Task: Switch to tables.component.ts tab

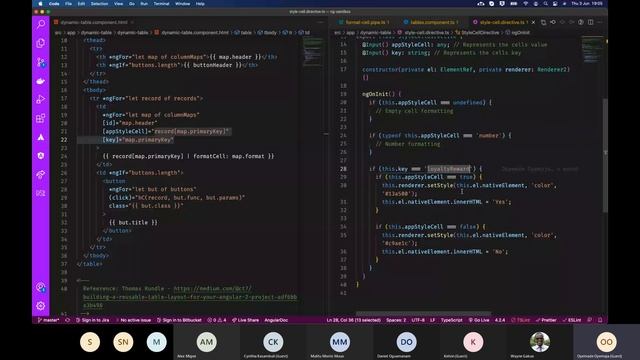Action: coord(431,22)
